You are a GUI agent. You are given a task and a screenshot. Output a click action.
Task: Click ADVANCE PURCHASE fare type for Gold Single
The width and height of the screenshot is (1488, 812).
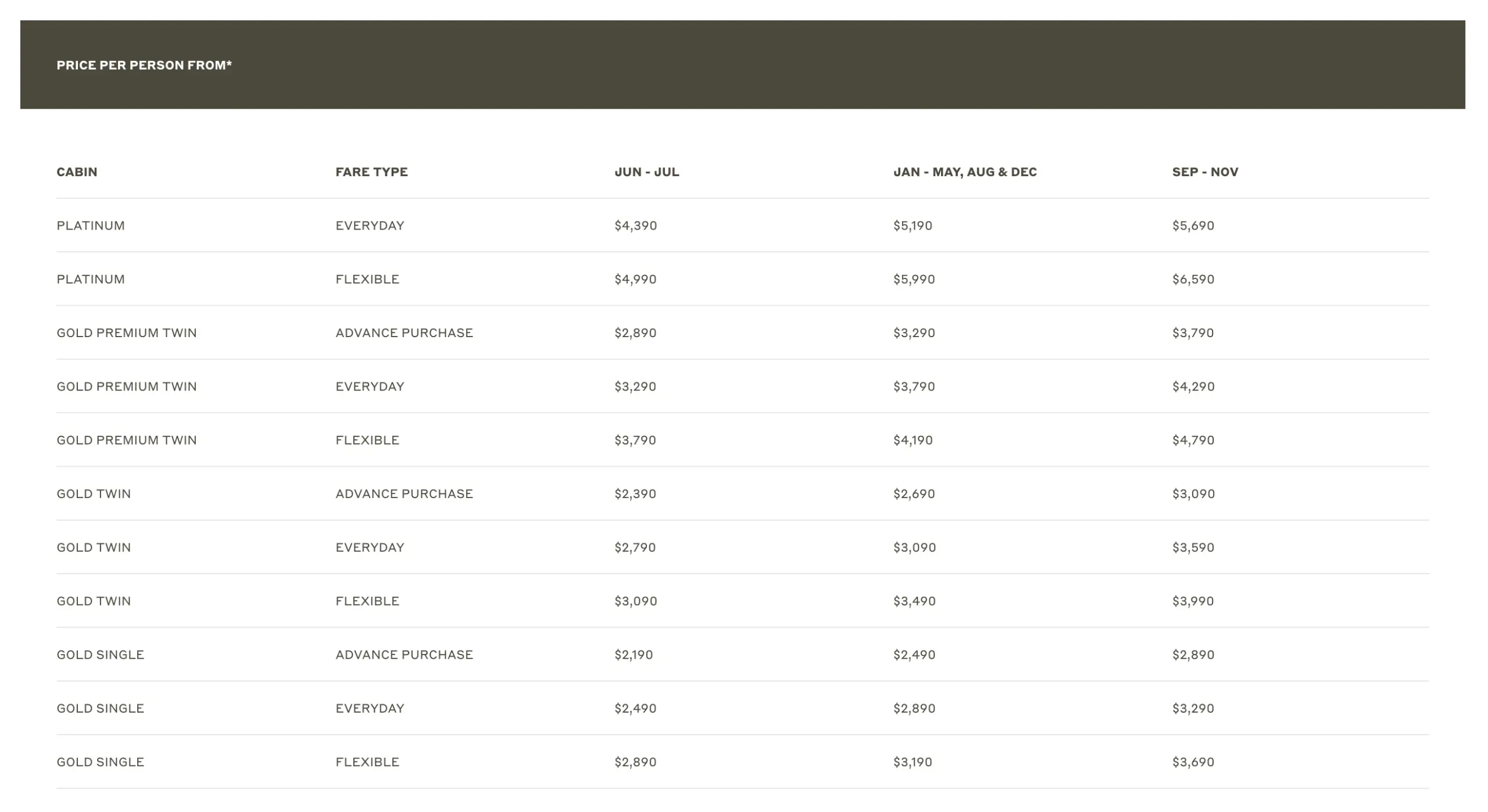point(404,655)
